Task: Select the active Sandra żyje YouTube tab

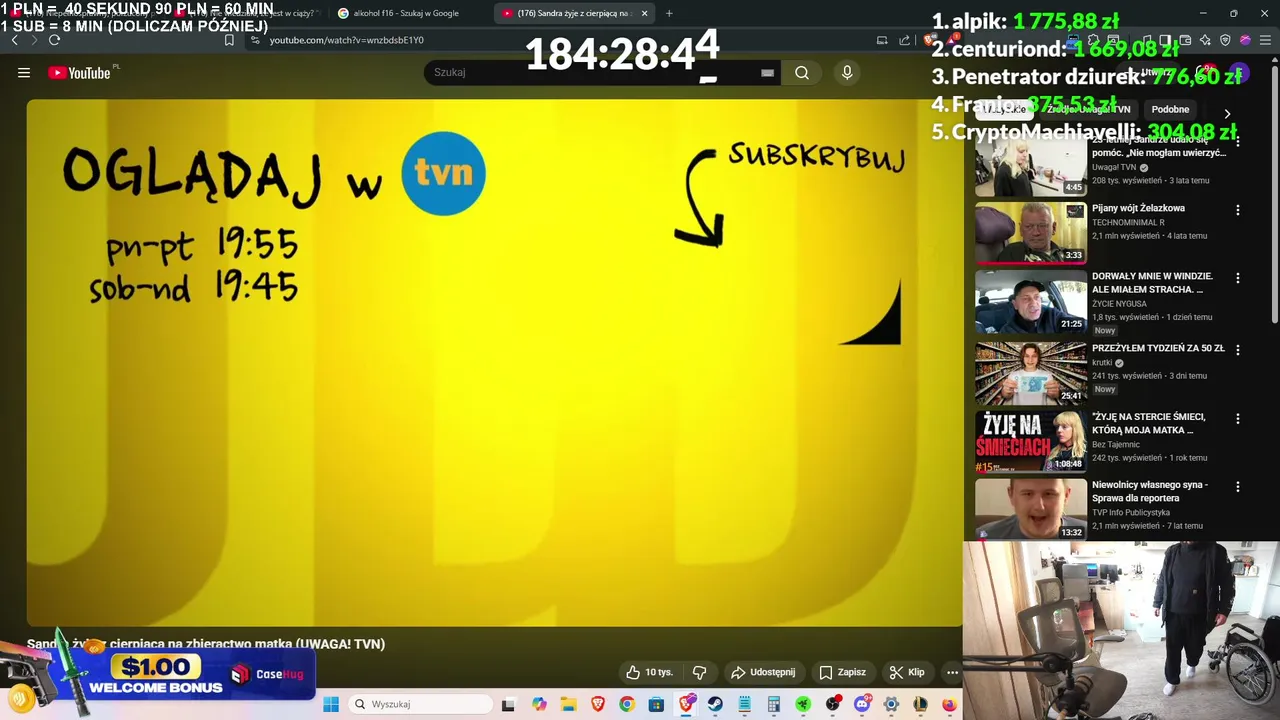Action: coord(573,13)
